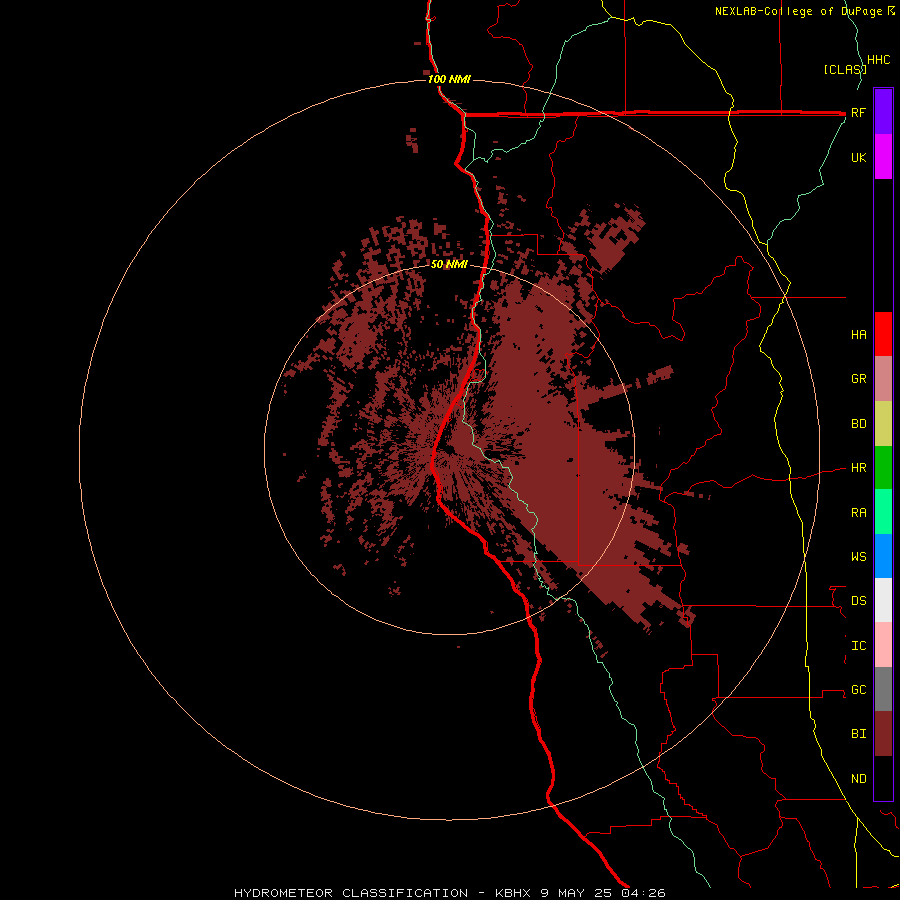Click the WS blue legend swatch
Screen dimensions: 900x900
coord(883,556)
